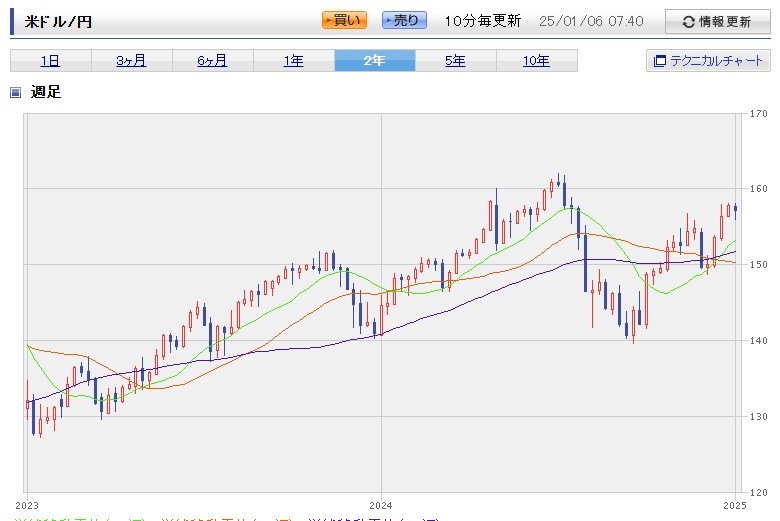
Task: Choose the 1年 period tab
Action: (293, 61)
